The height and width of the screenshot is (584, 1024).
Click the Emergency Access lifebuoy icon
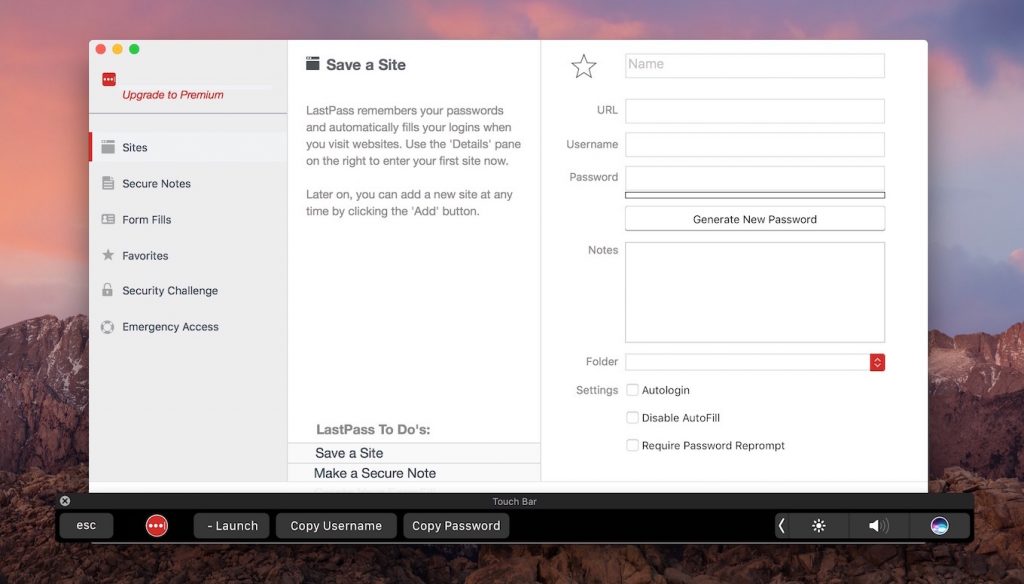point(108,327)
